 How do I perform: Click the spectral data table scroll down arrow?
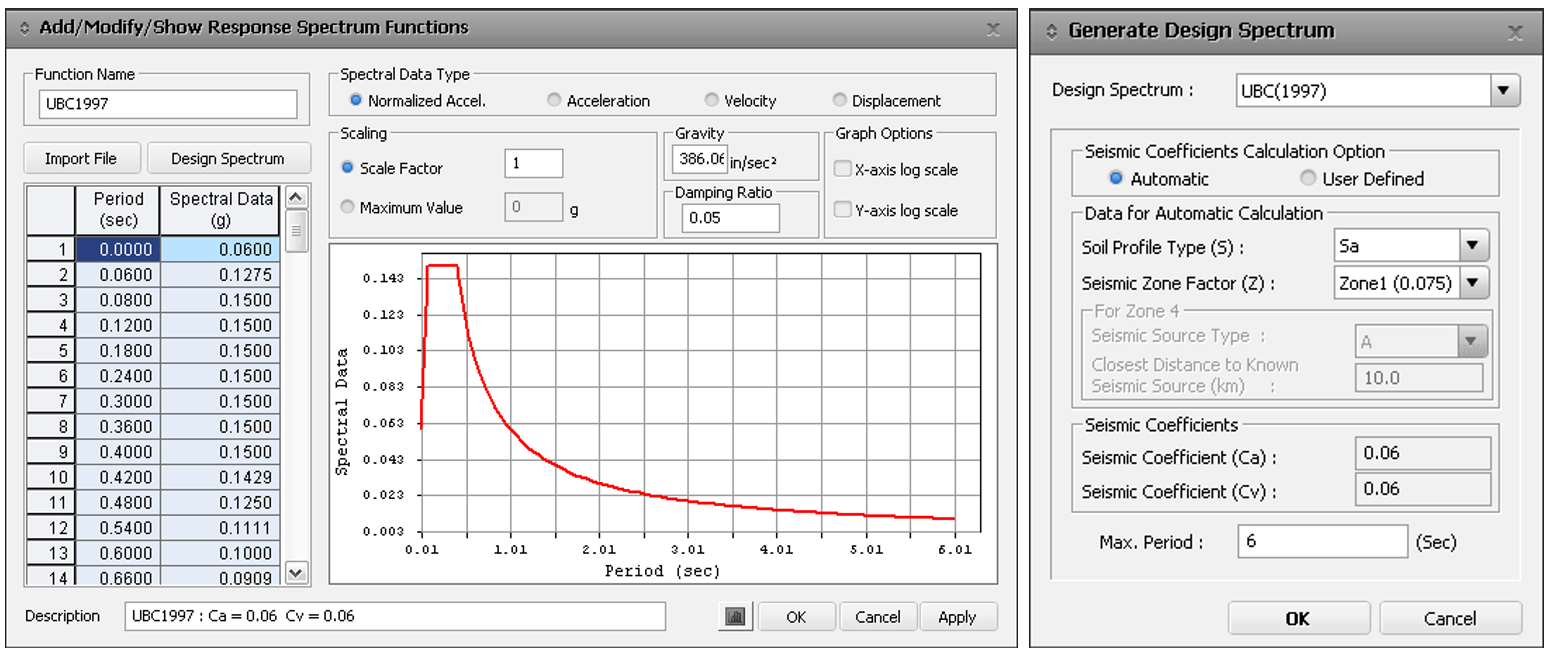(296, 572)
